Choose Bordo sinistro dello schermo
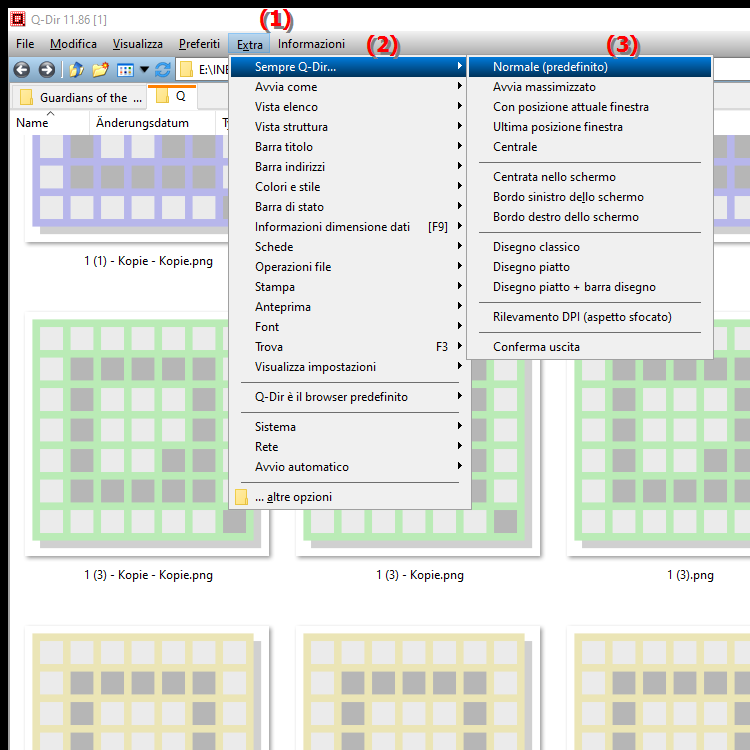 [x=590, y=197]
